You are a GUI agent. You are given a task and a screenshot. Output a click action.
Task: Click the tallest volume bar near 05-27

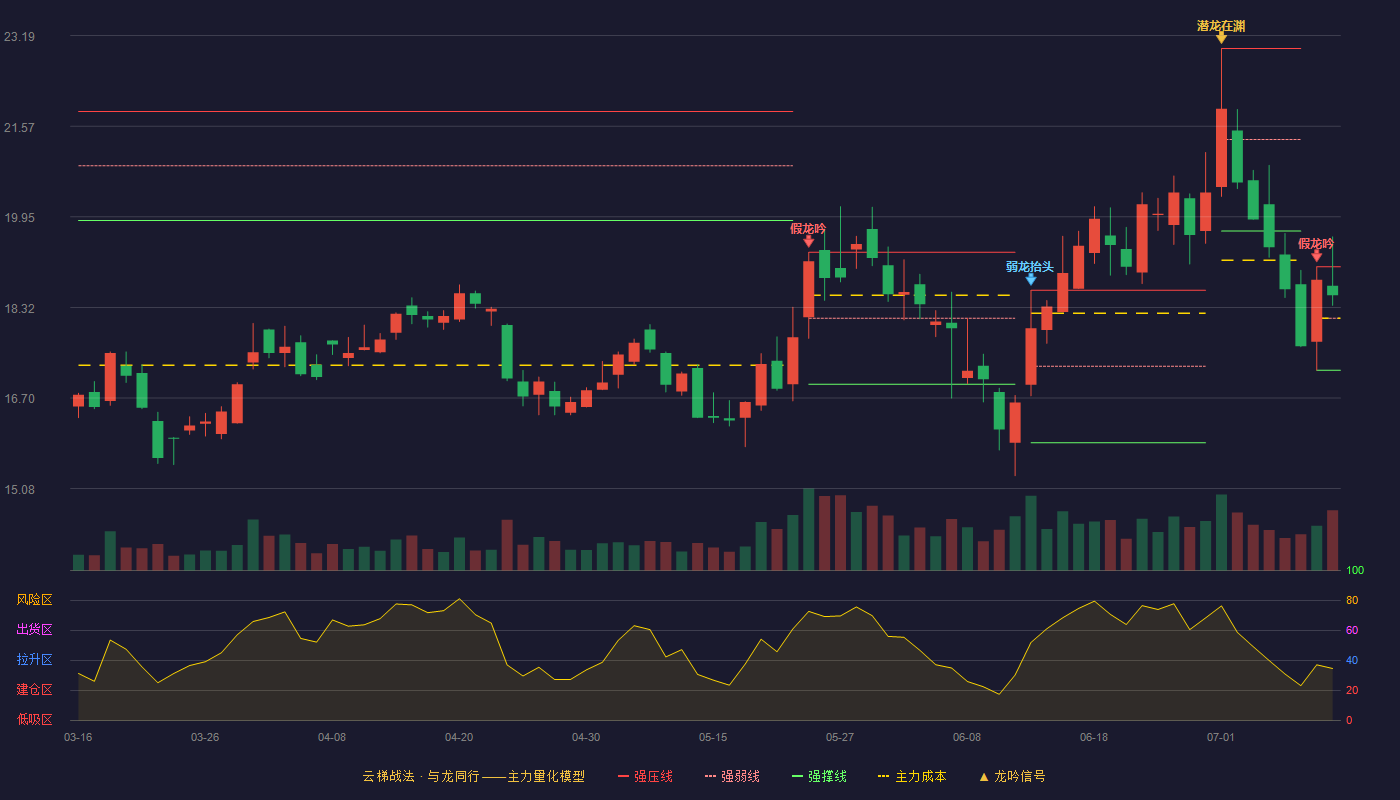(808, 529)
